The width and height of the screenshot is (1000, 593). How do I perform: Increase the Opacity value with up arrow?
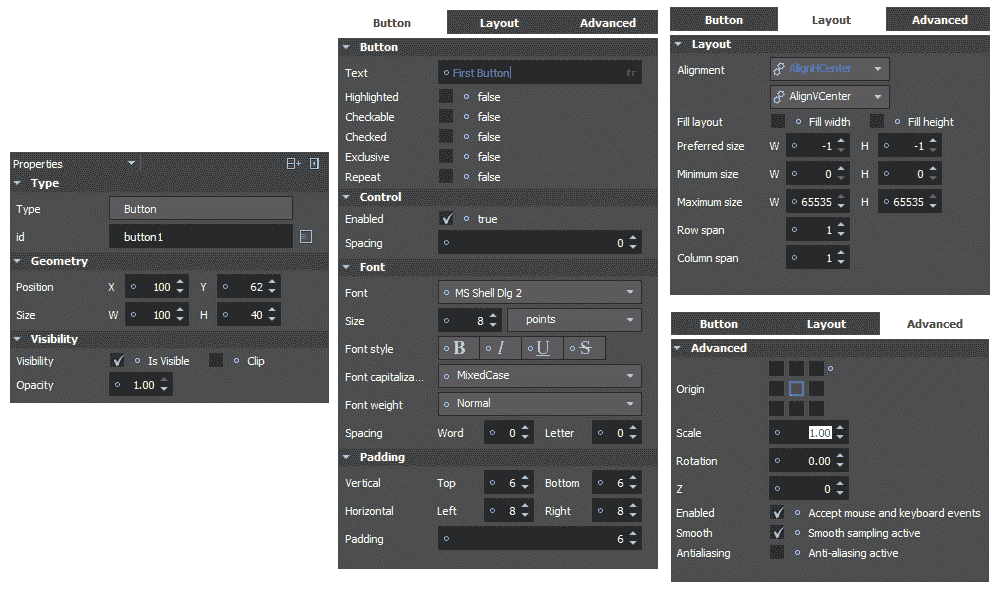(x=165, y=380)
